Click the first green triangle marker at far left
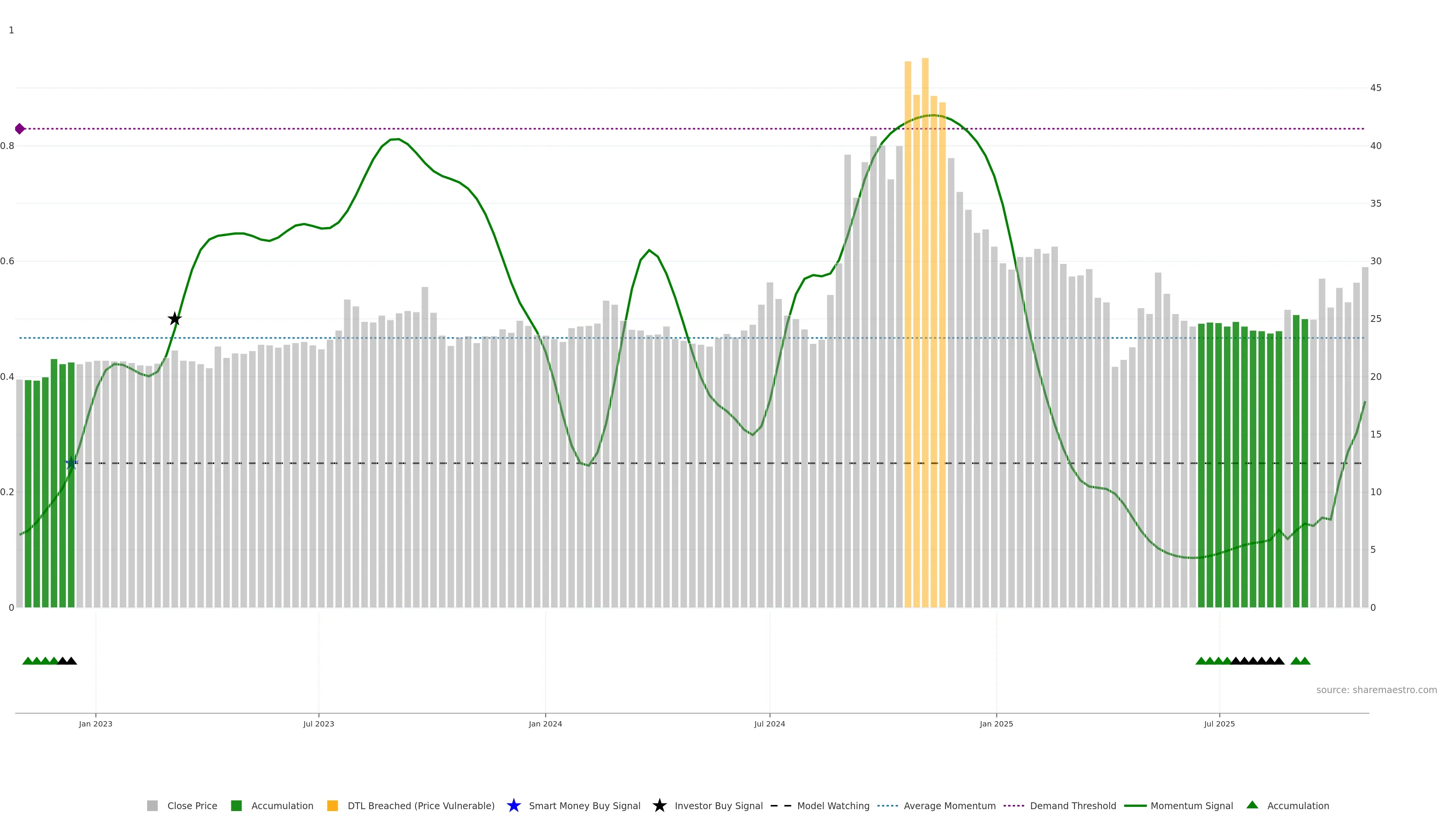This screenshot has width=1456, height=819. pyautogui.click(x=27, y=661)
